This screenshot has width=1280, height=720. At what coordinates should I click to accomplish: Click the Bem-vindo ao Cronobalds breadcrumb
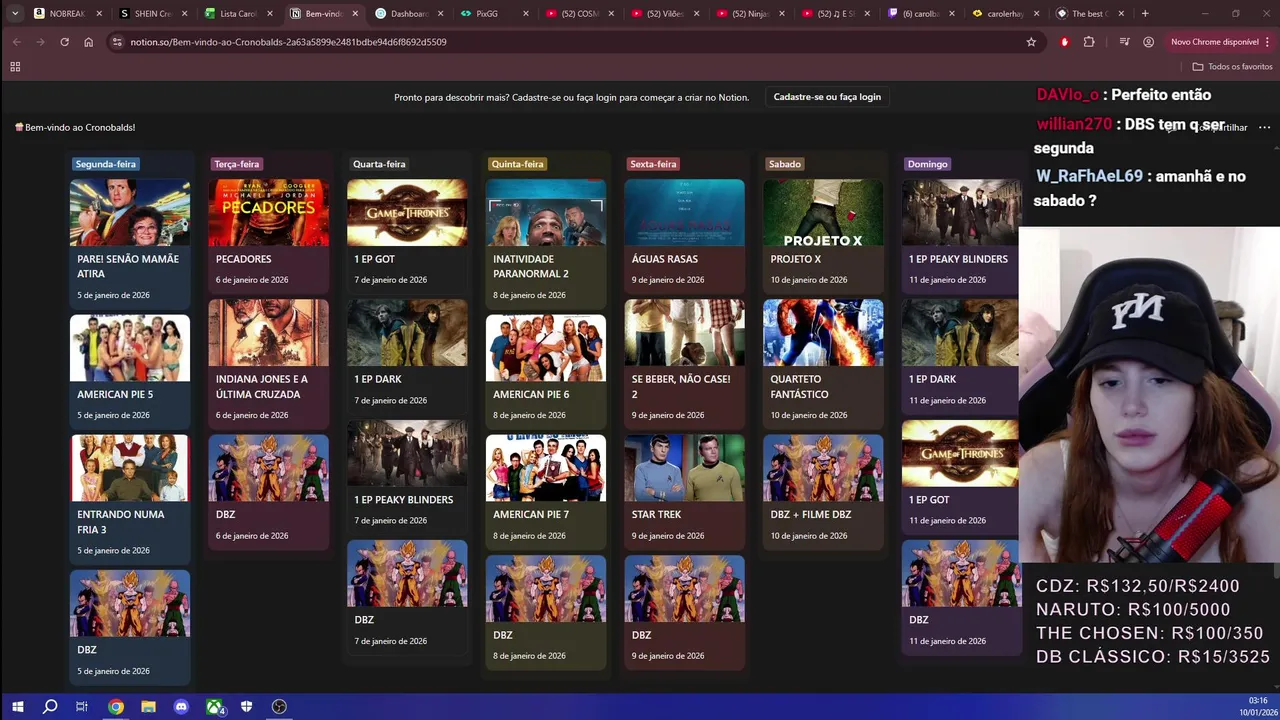pos(75,127)
